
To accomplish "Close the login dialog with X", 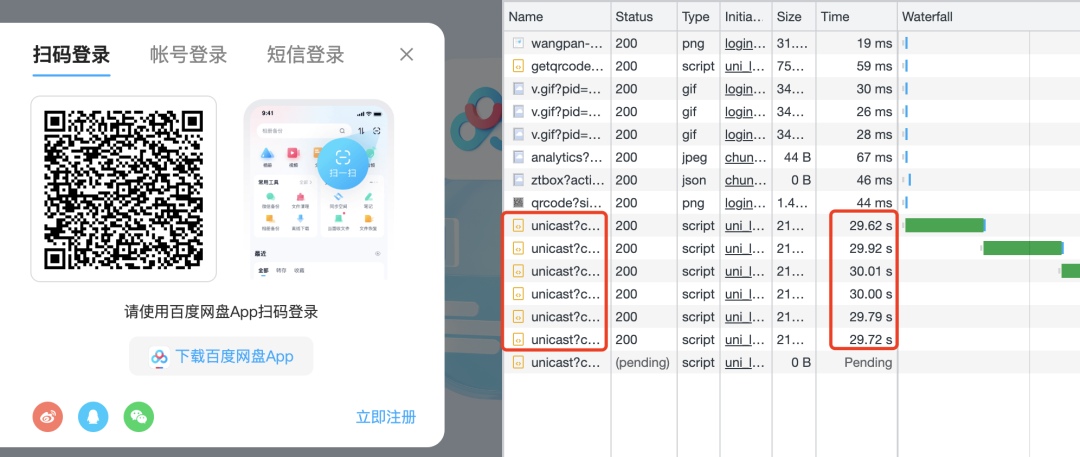I will [406, 54].
